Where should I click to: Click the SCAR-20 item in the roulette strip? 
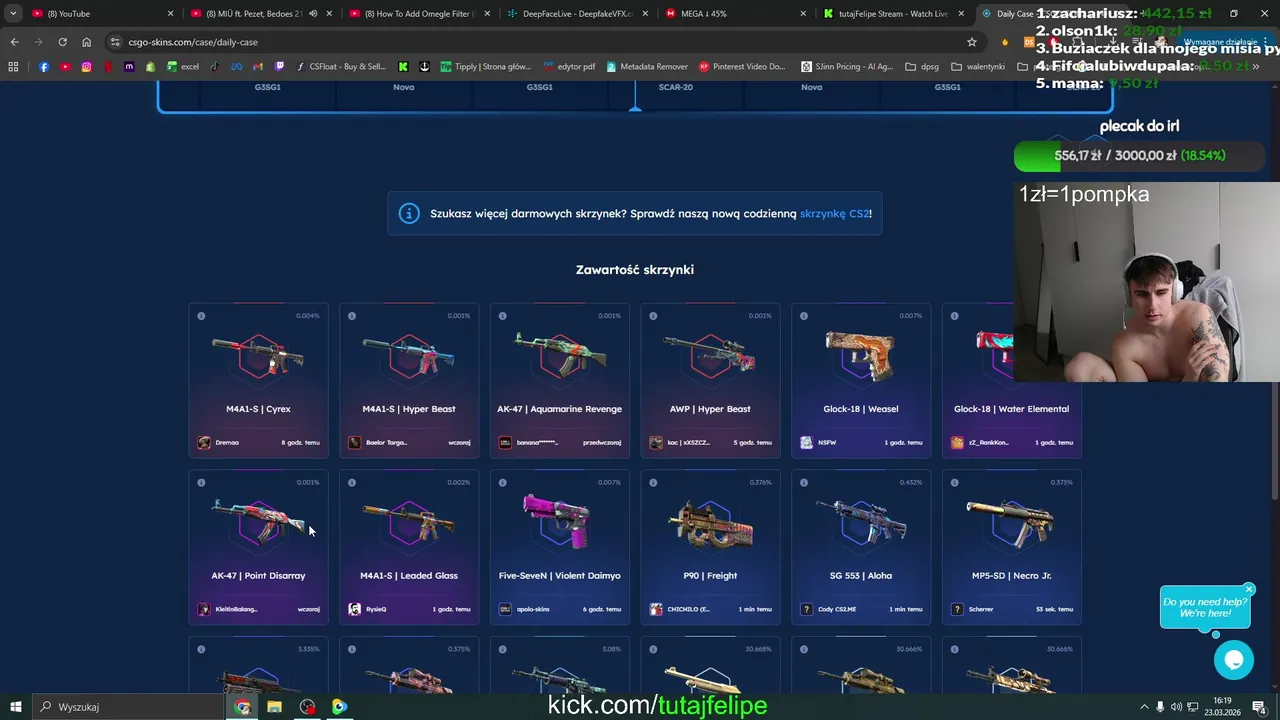(675, 87)
